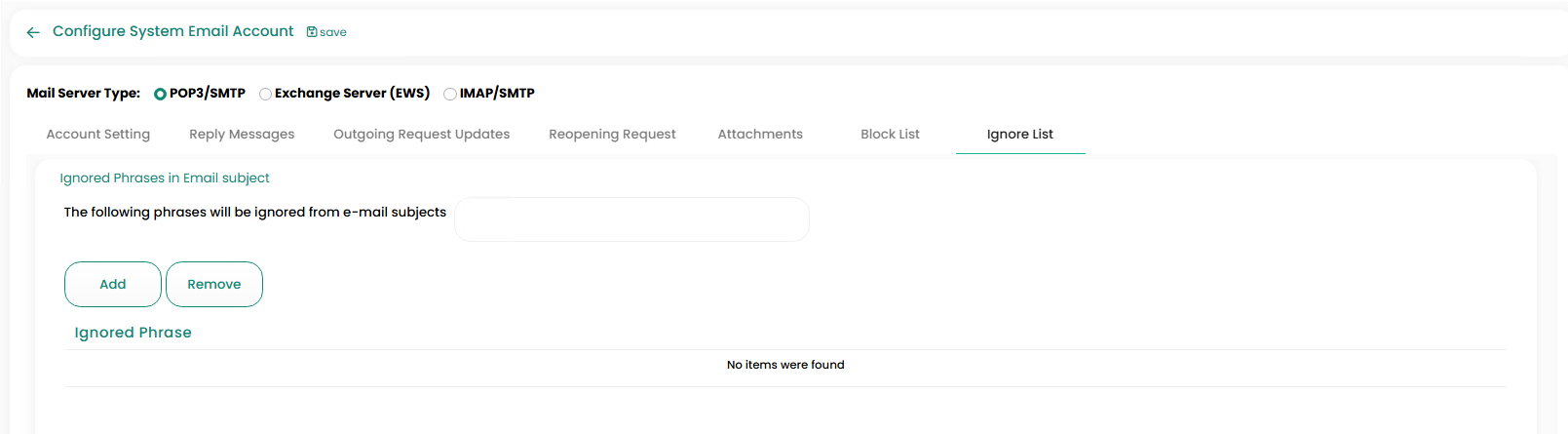The image size is (1568, 434).
Task: Click the Ignored Phrases in Email subject heading
Action: click(x=165, y=178)
